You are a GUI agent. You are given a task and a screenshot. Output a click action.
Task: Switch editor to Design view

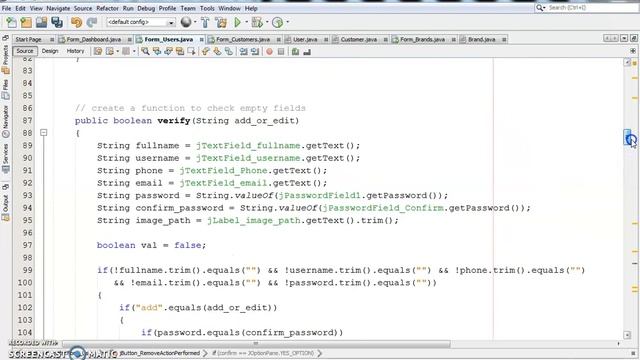[x=50, y=51]
